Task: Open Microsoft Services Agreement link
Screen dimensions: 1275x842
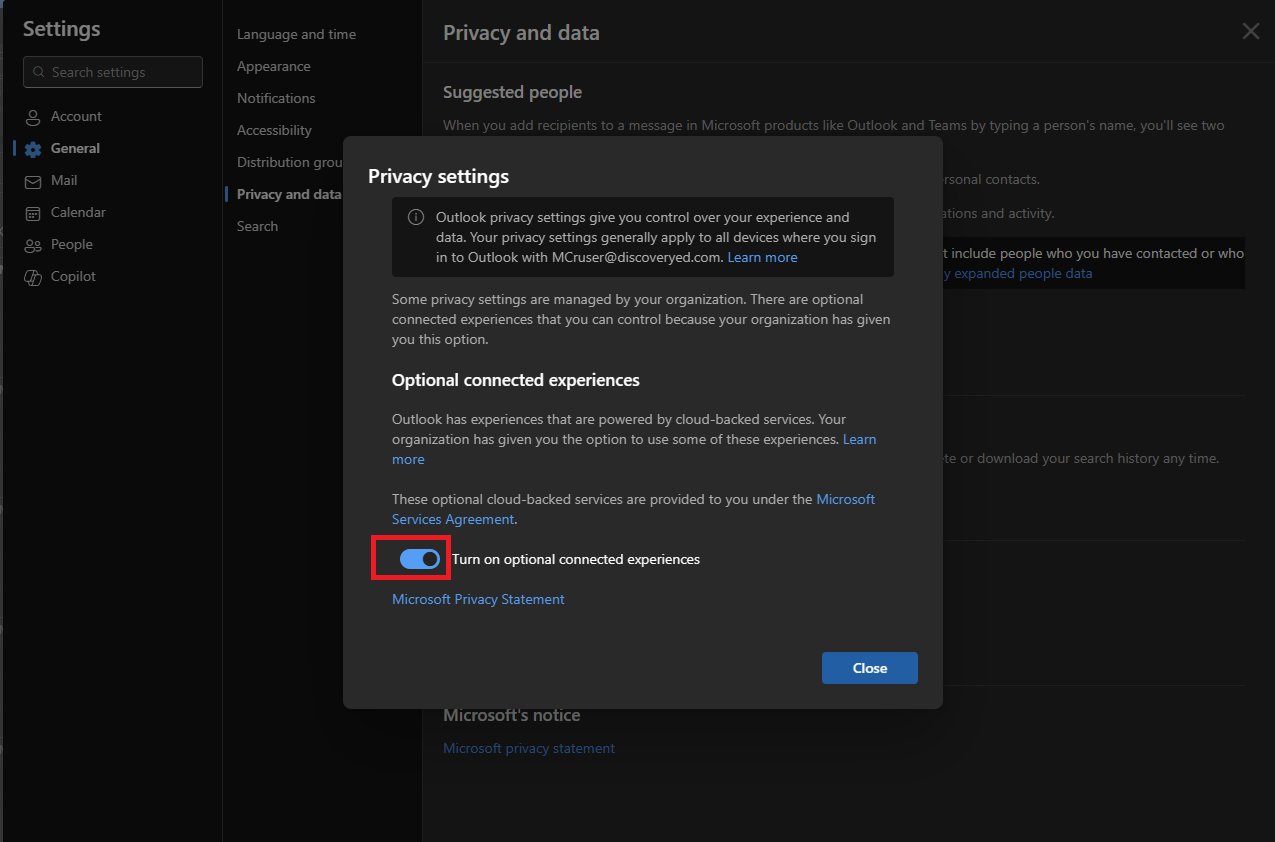Action: point(634,509)
